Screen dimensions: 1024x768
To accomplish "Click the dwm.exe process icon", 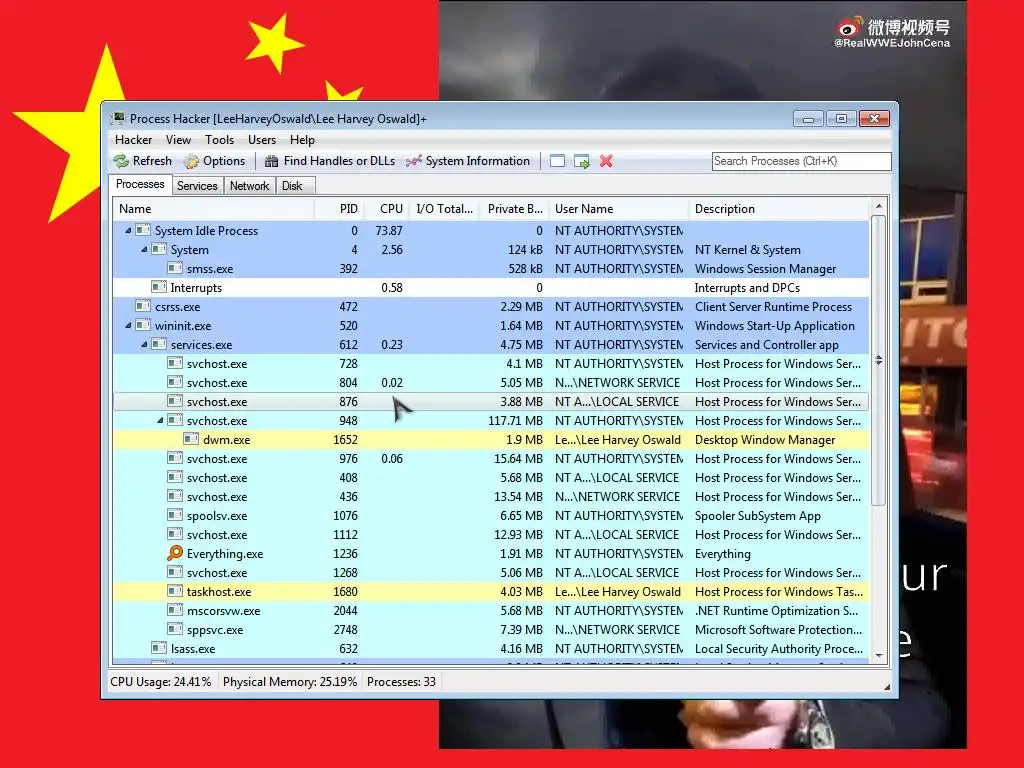I will tap(191, 440).
